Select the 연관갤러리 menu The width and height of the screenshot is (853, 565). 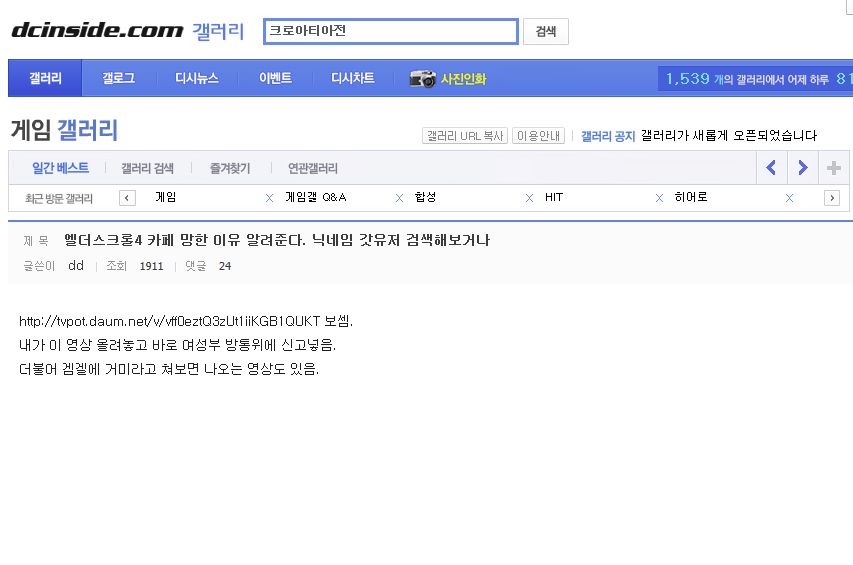pyautogui.click(x=313, y=169)
